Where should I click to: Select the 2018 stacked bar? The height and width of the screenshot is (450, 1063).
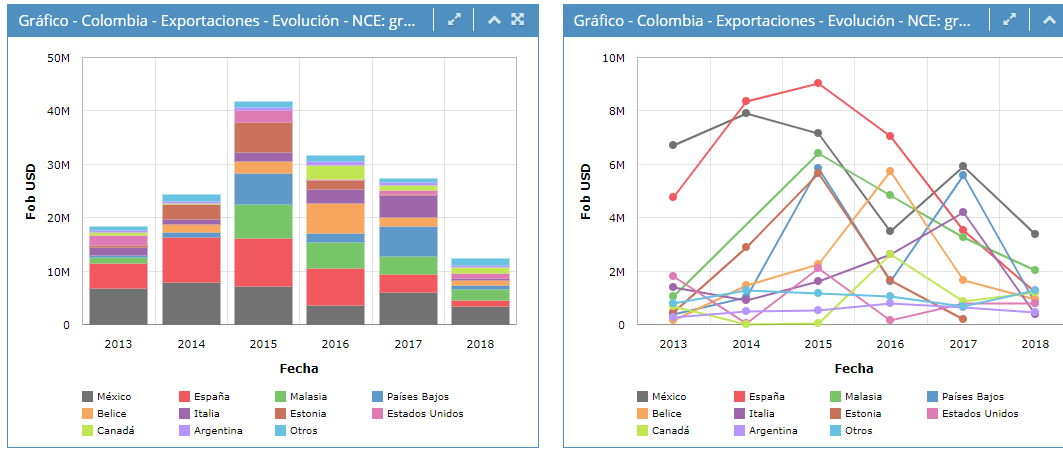[x=480, y=291]
